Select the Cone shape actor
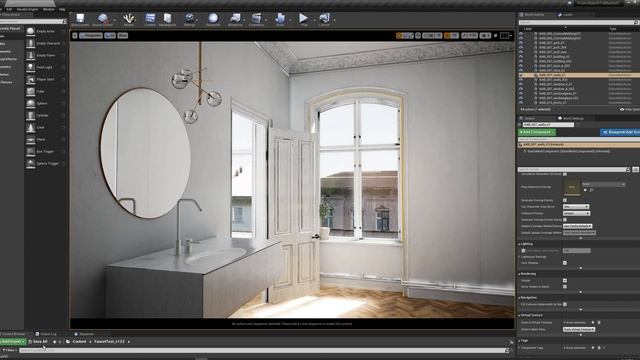 (x=46, y=128)
